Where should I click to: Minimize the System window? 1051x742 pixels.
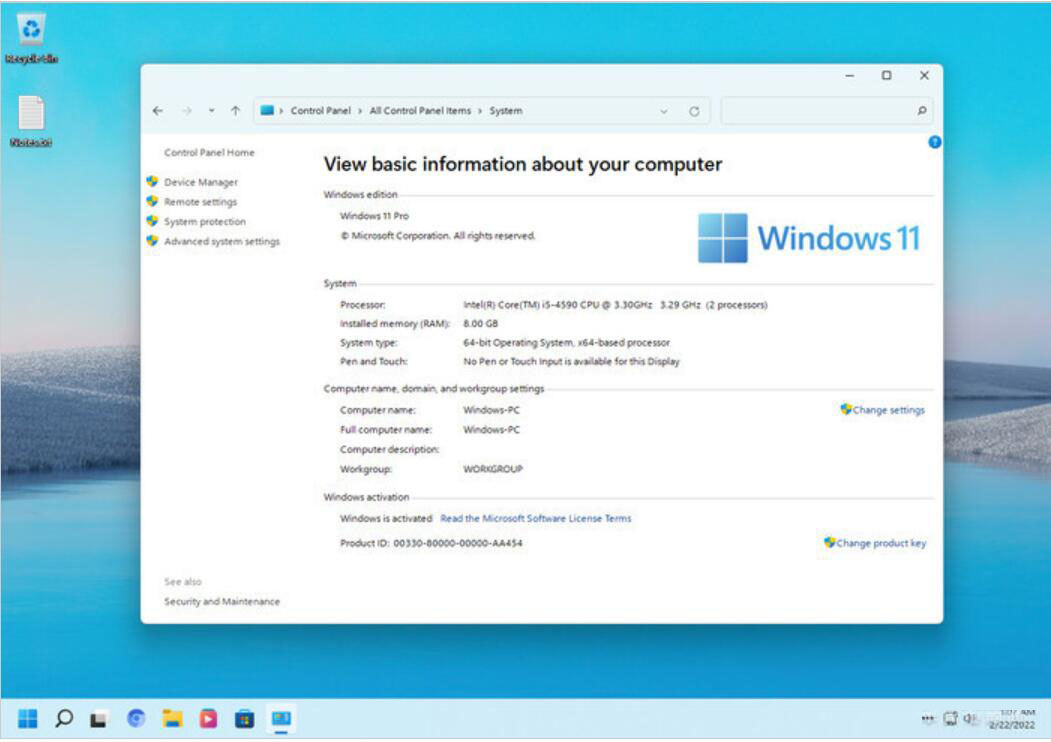click(849, 76)
